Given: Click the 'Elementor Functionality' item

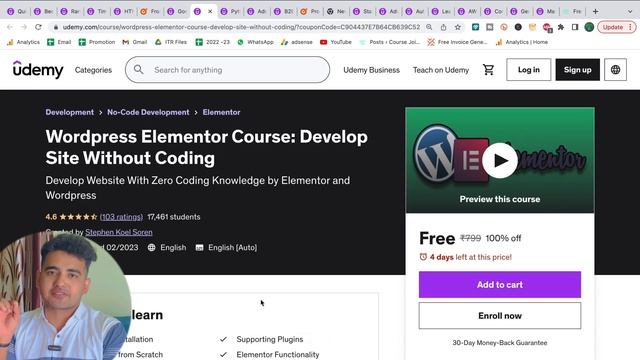Looking at the screenshot, I should pos(278,355).
